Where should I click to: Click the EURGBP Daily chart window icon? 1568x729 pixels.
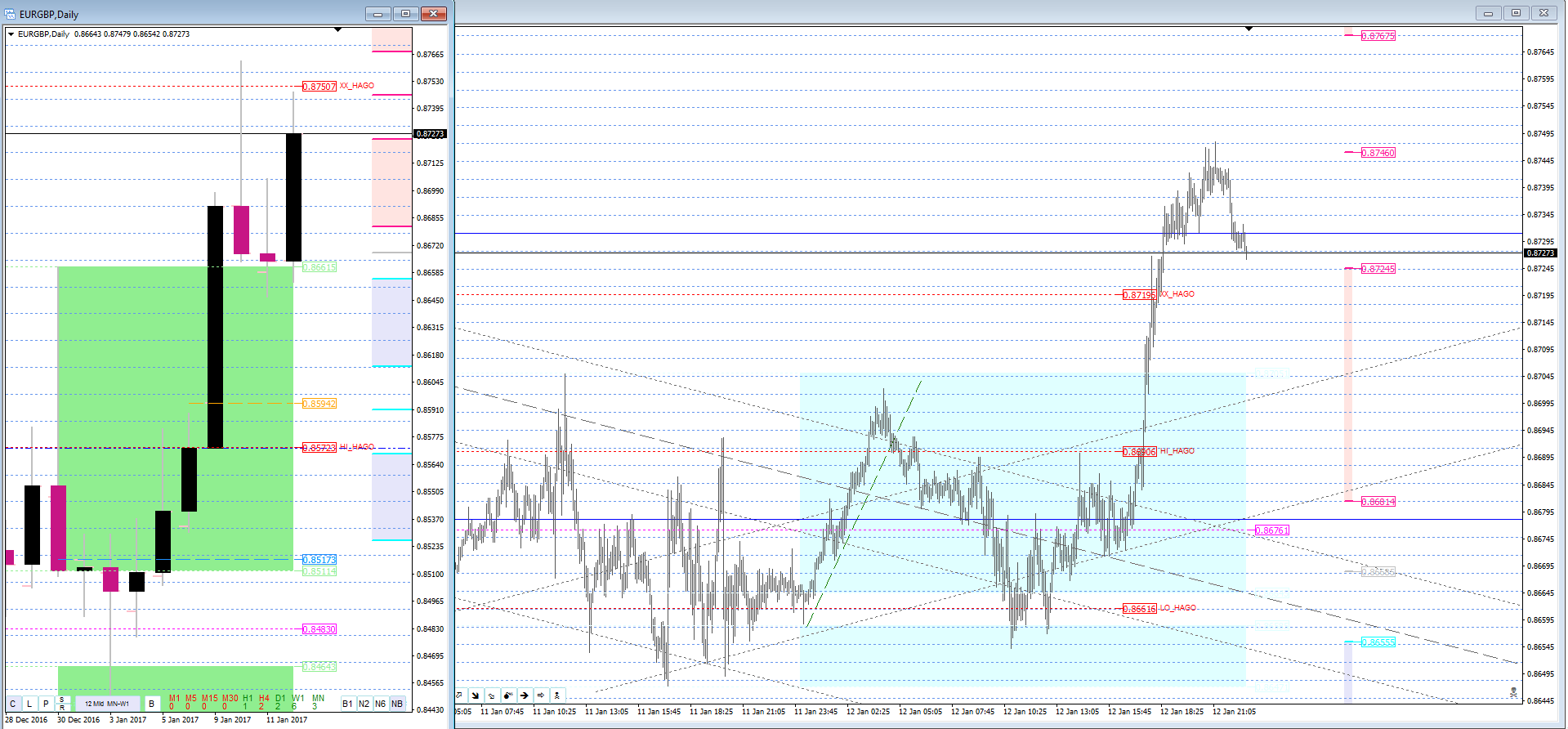(x=10, y=14)
